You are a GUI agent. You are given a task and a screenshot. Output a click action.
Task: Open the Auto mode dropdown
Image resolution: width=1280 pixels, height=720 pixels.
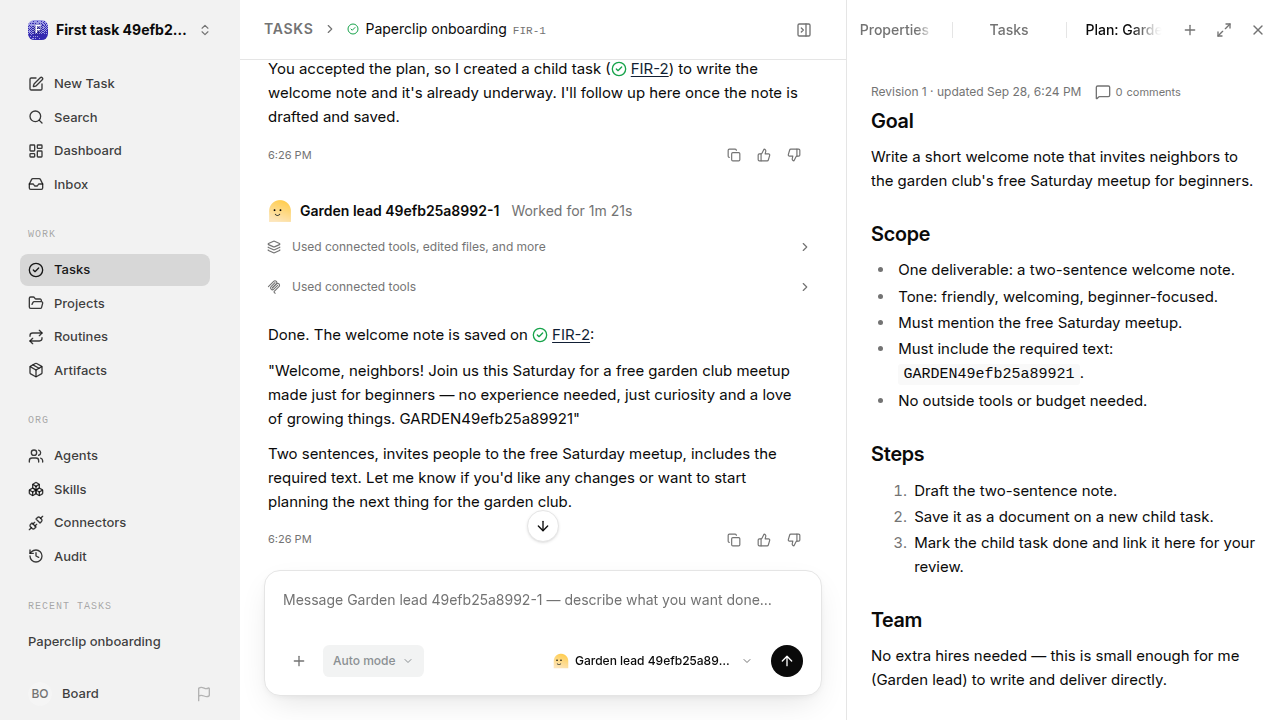click(373, 661)
